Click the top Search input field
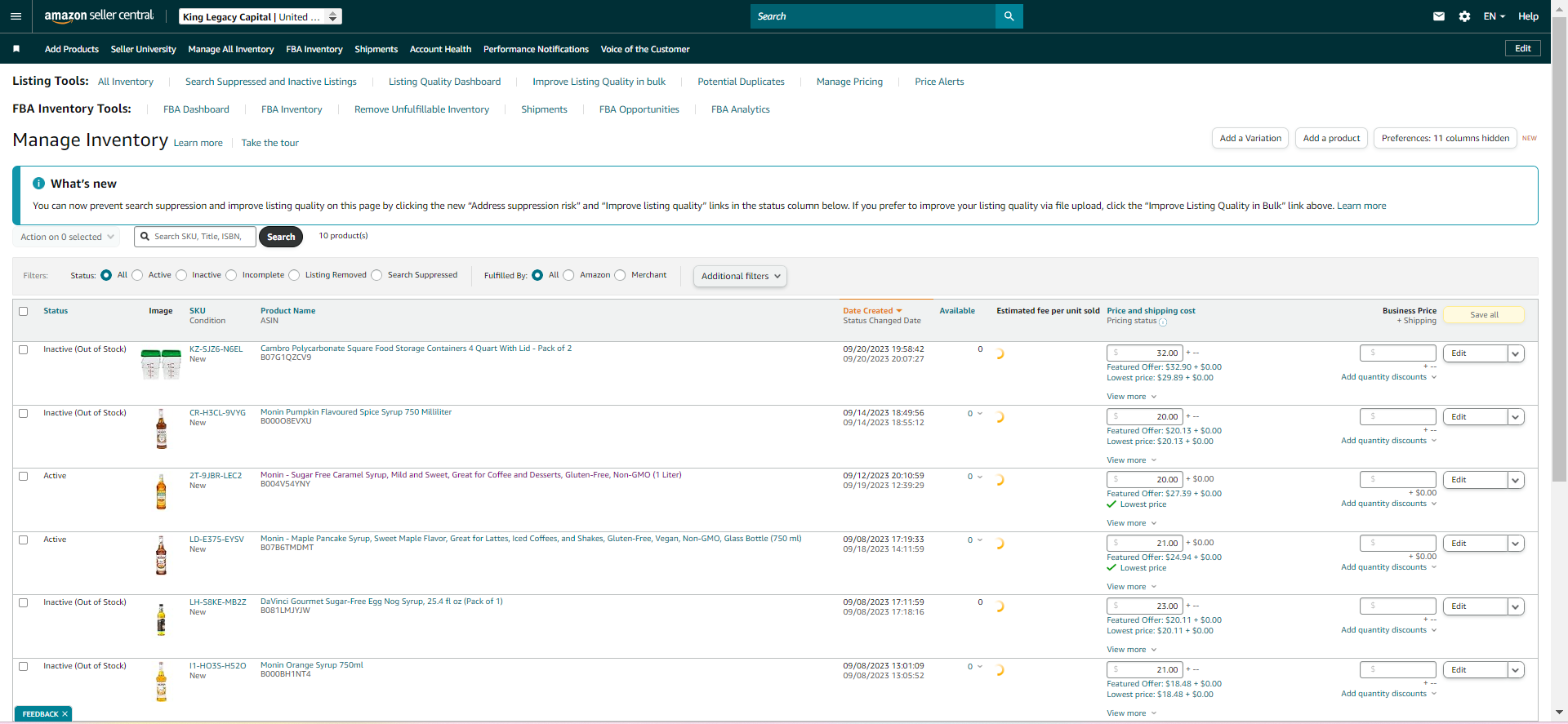Viewport: 1568px width, 724px height. tap(873, 16)
